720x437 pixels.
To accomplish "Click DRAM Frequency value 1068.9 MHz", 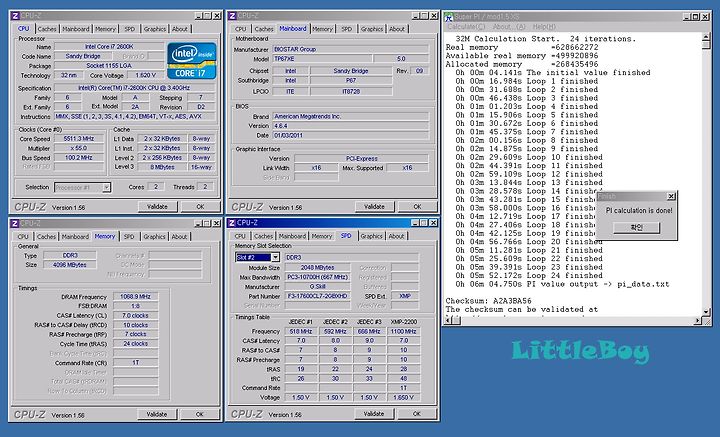I will 135,297.
